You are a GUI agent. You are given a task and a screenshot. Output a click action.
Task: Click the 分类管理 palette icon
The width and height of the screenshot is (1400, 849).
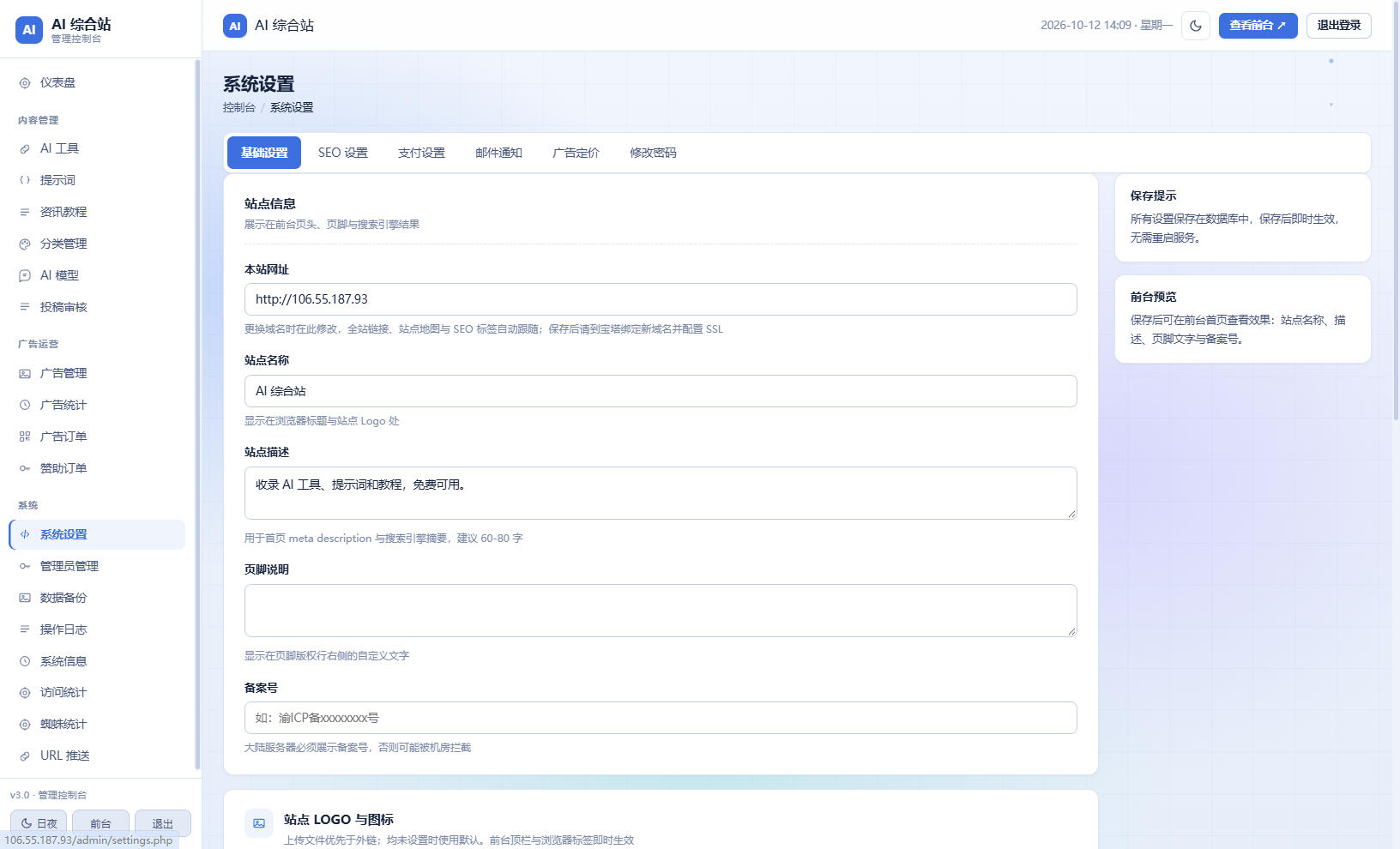coord(25,244)
